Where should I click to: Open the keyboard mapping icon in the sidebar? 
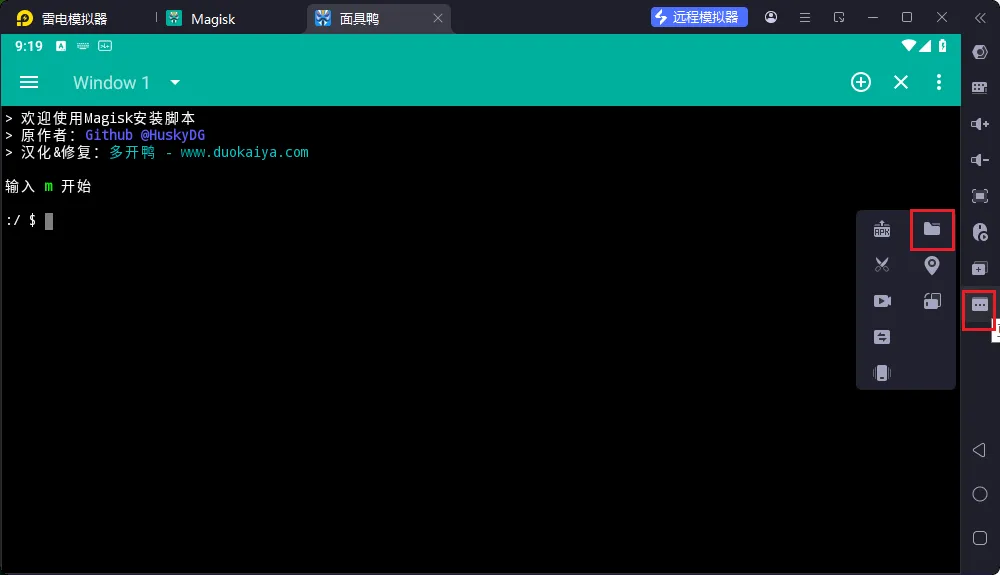980,88
